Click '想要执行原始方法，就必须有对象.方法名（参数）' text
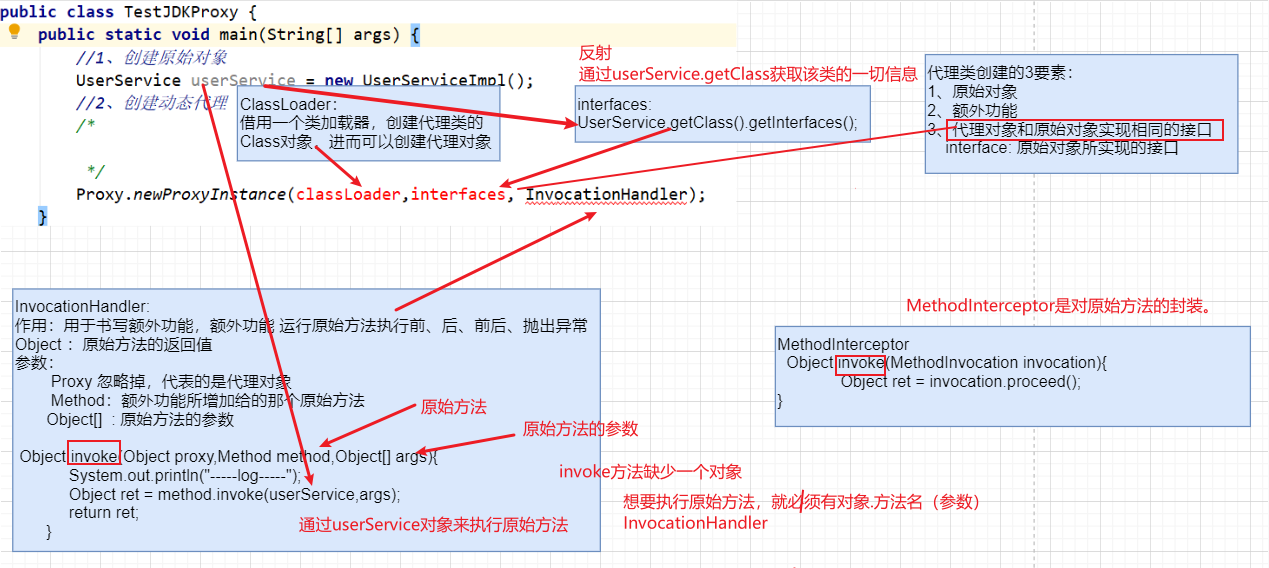The image size is (1269, 568). pos(801,502)
